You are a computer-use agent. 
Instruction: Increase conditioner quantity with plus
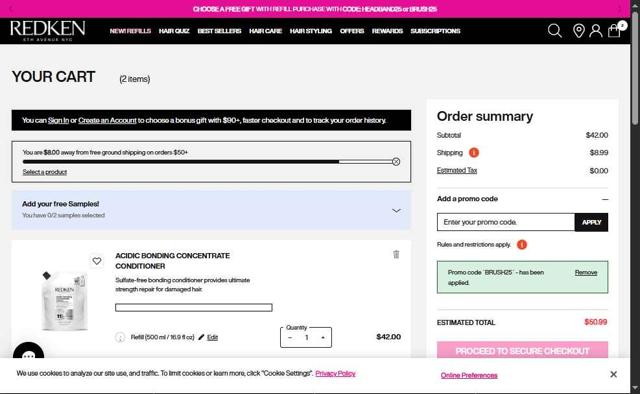point(323,338)
